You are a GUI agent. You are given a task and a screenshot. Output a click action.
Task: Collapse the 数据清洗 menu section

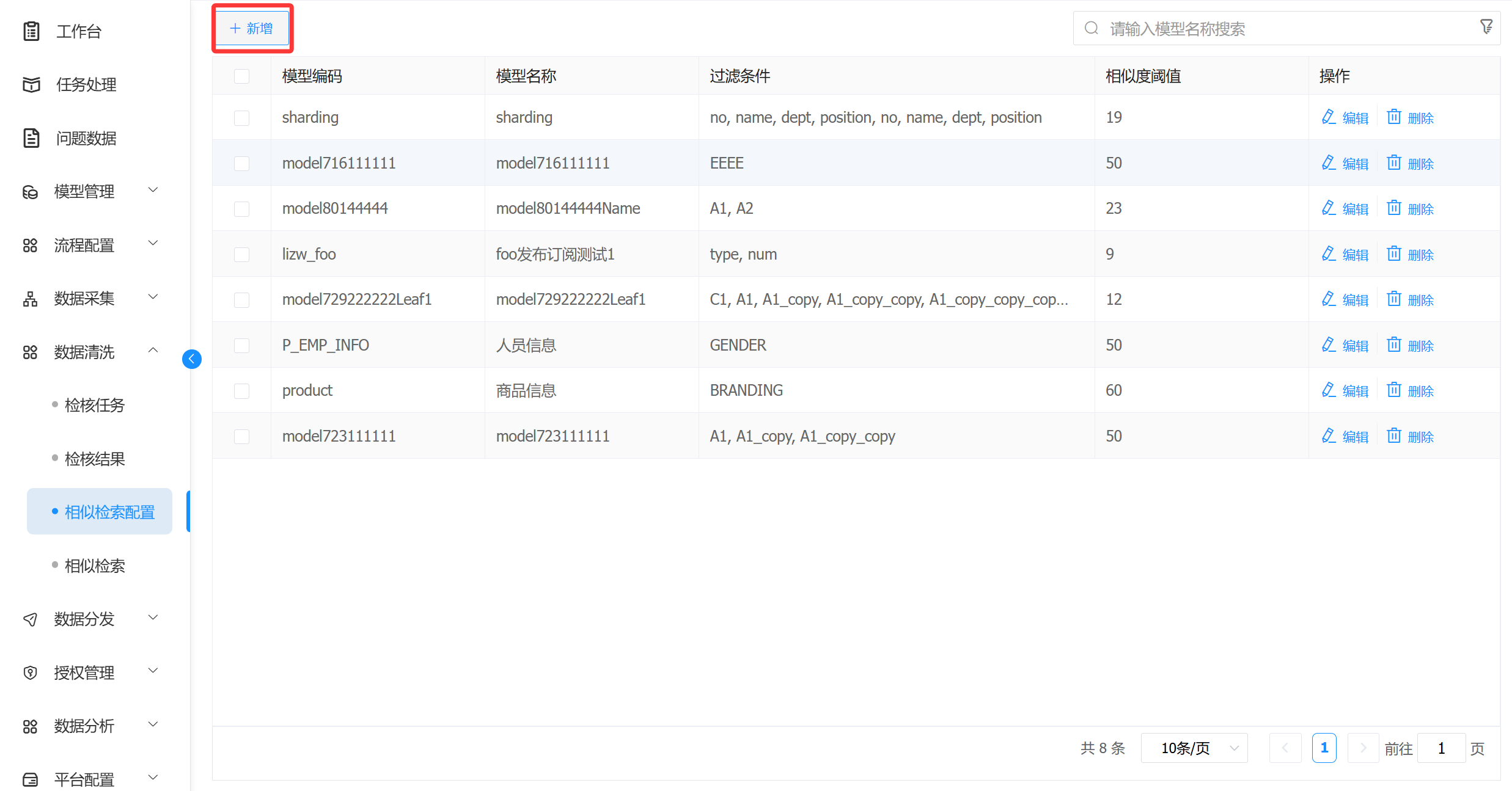pyautogui.click(x=92, y=352)
